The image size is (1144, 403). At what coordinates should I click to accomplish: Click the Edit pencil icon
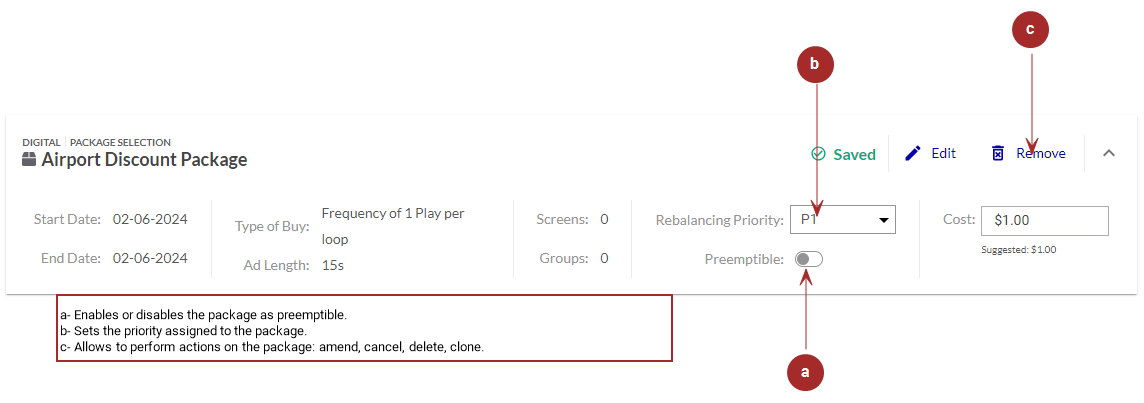(912, 153)
